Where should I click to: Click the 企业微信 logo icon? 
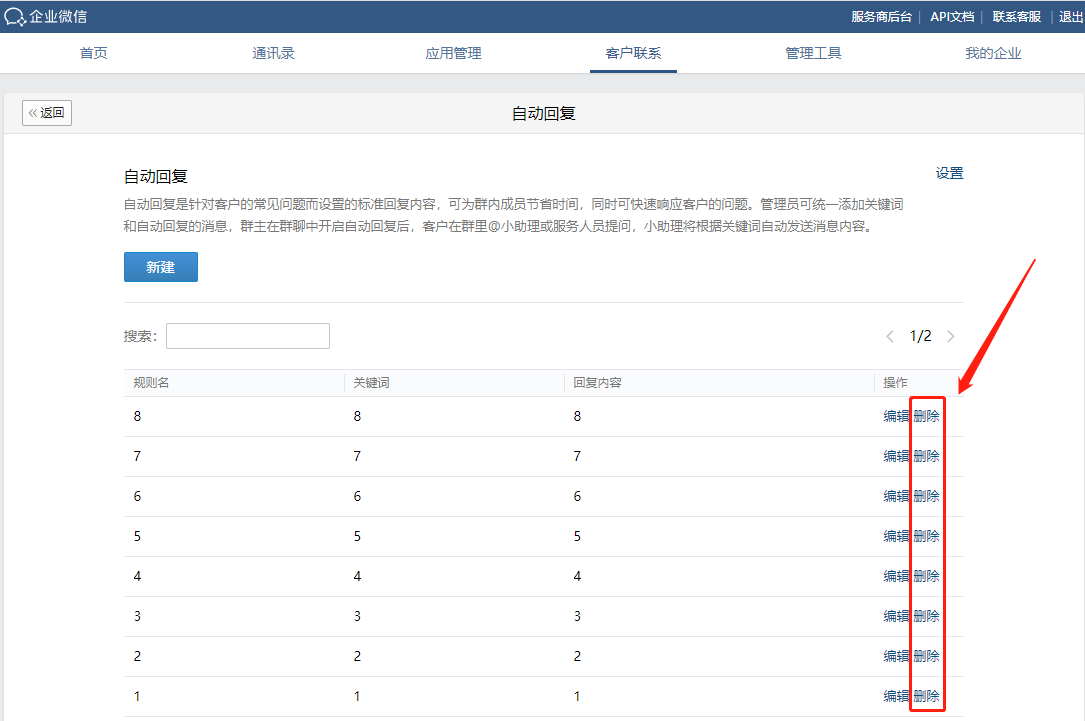coord(16,16)
